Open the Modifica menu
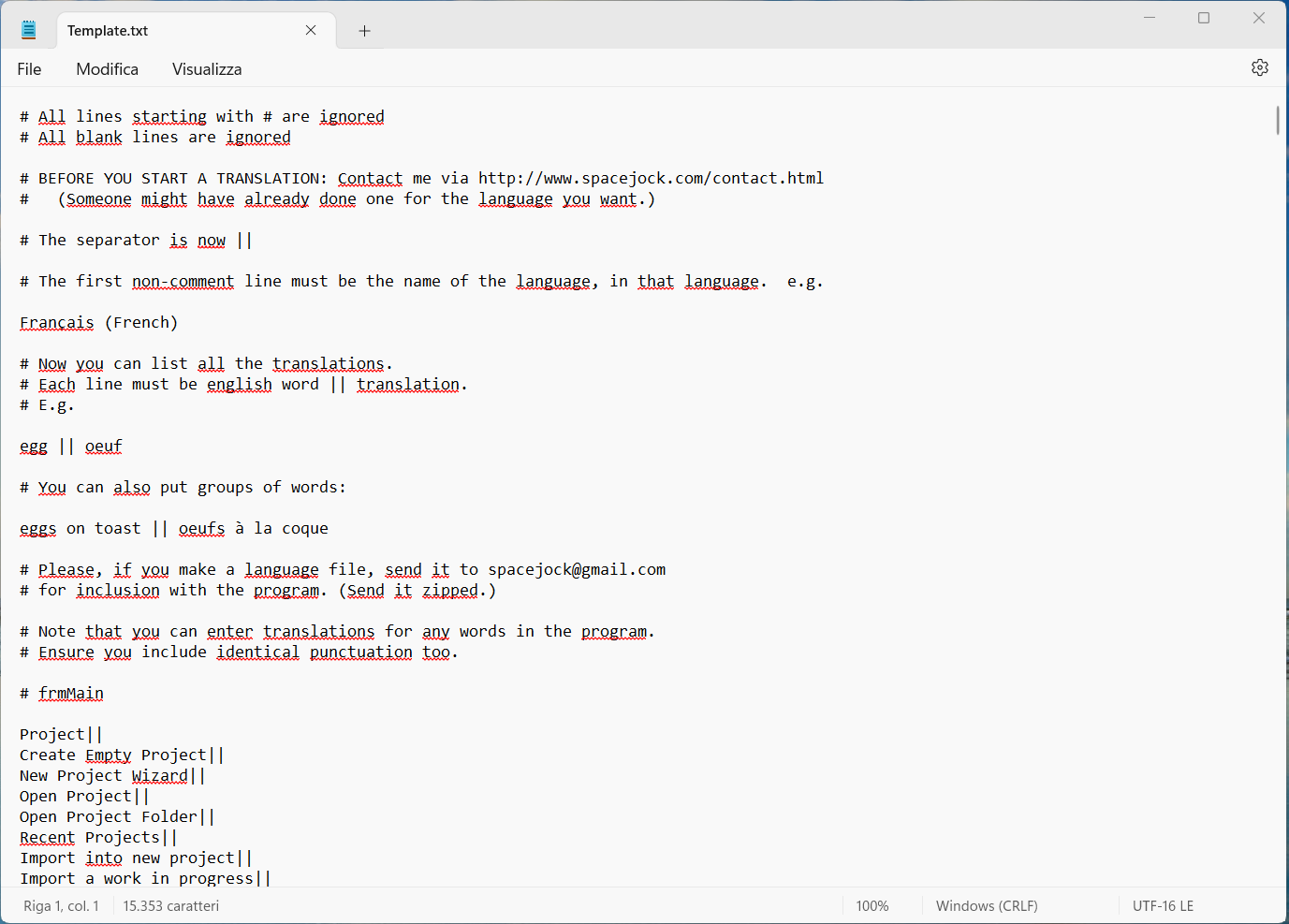The width and height of the screenshot is (1289, 924). click(x=107, y=68)
